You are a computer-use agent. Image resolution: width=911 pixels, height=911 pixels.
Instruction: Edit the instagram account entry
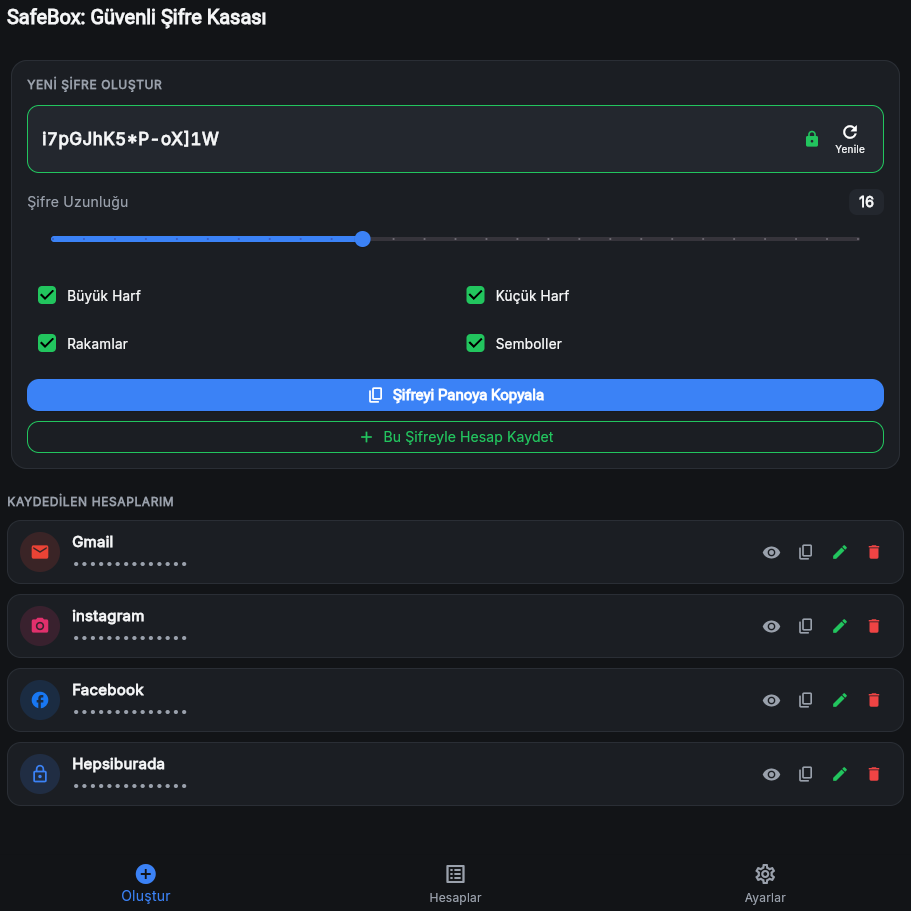click(840, 626)
